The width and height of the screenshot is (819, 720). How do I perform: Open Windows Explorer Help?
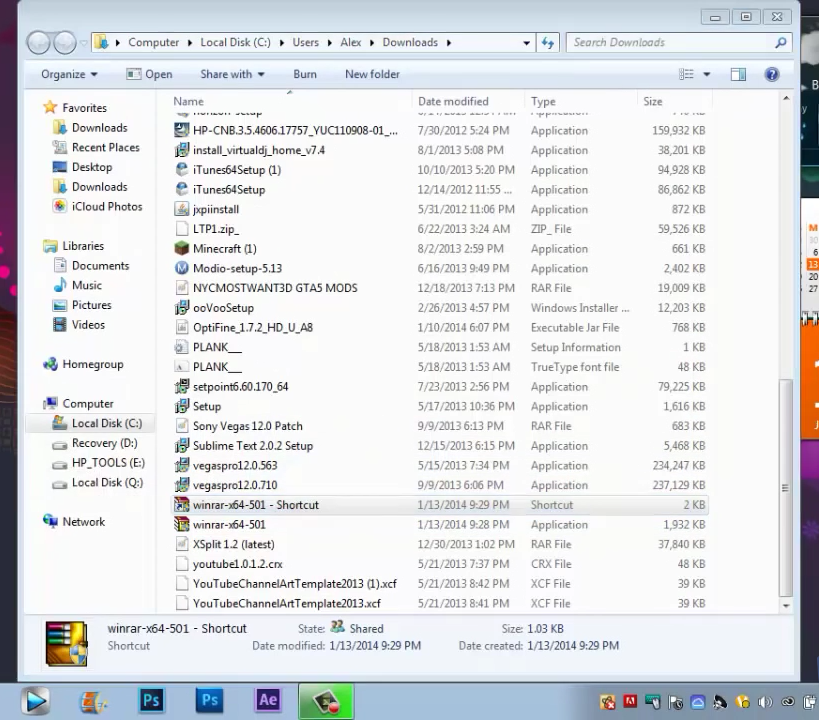(x=771, y=74)
